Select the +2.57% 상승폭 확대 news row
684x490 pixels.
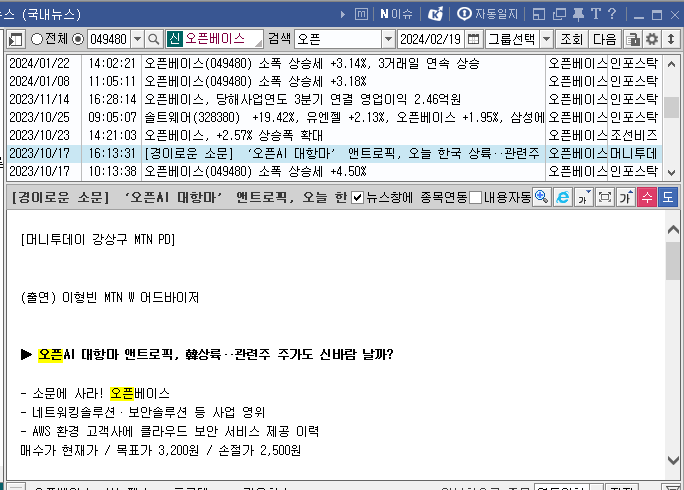point(335,135)
